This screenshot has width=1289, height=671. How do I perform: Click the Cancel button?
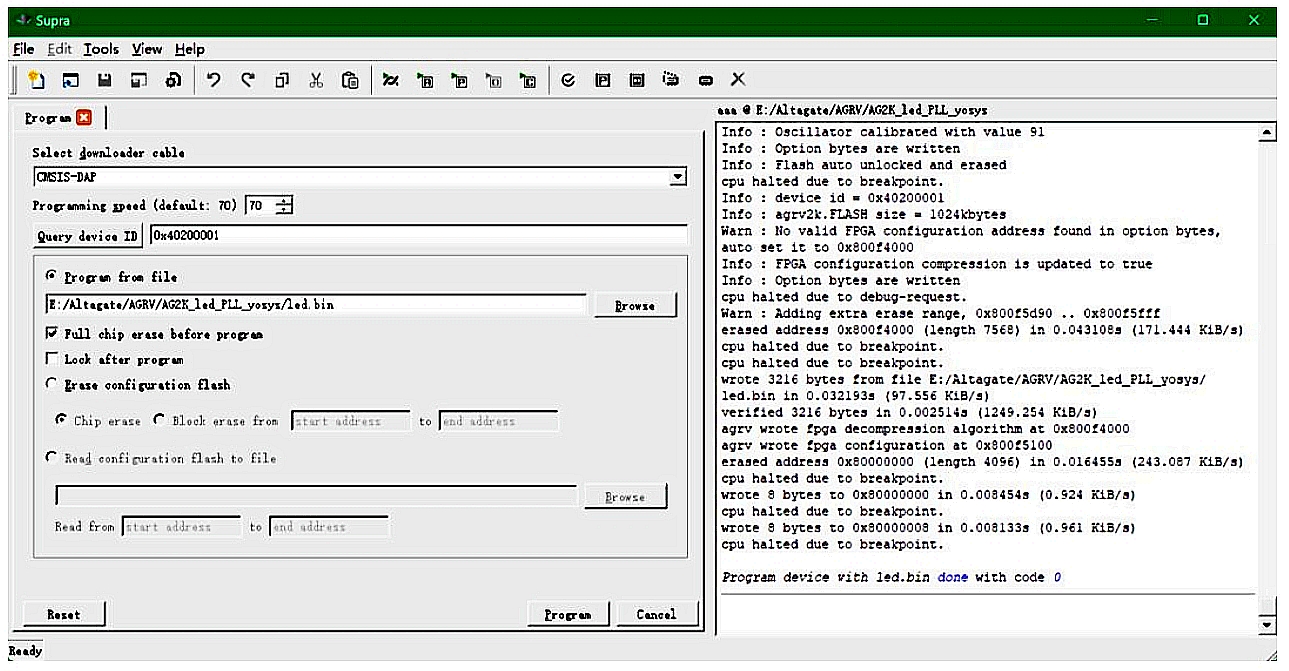tap(656, 614)
